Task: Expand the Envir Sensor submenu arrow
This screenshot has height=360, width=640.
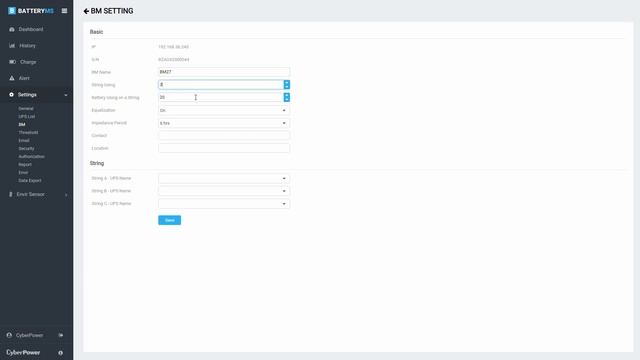Action: [x=66, y=195]
